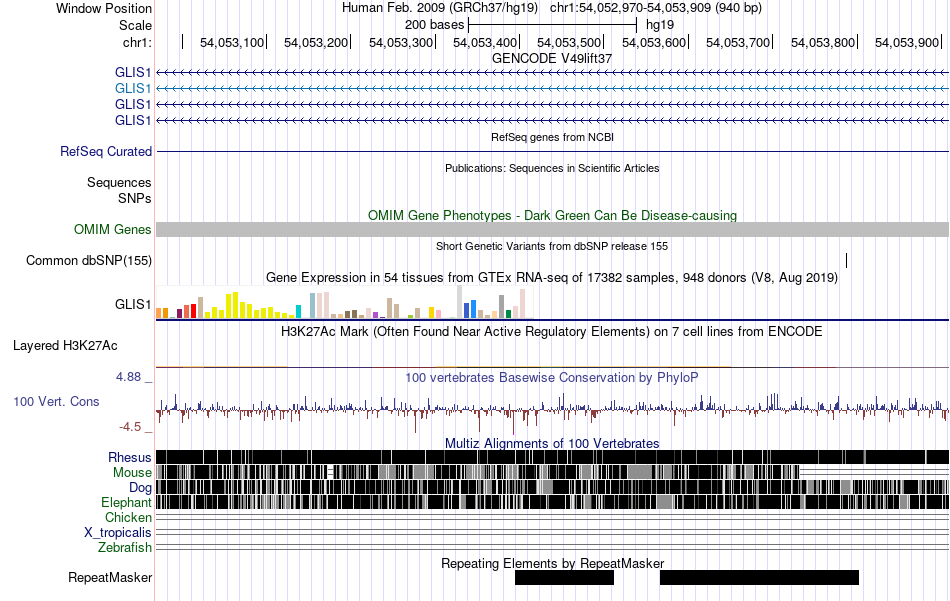The height and width of the screenshot is (601, 950).
Task: Click the RefSeq genes from NCBI title
Action: coord(552,138)
